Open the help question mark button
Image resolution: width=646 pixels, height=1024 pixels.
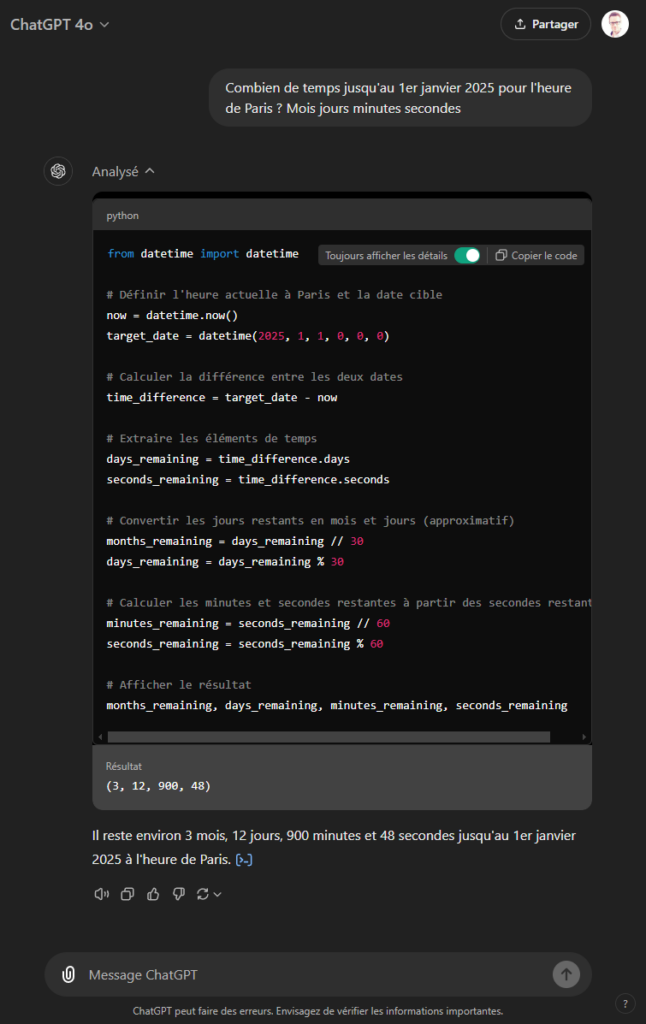point(625,1004)
